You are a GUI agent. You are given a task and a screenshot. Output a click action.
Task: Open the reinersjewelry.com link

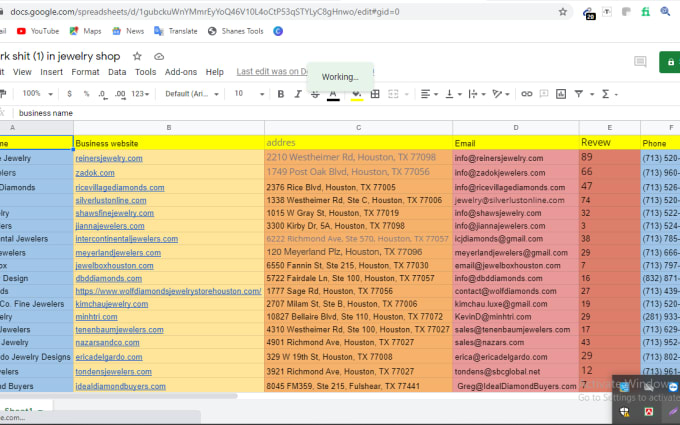(x=109, y=158)
